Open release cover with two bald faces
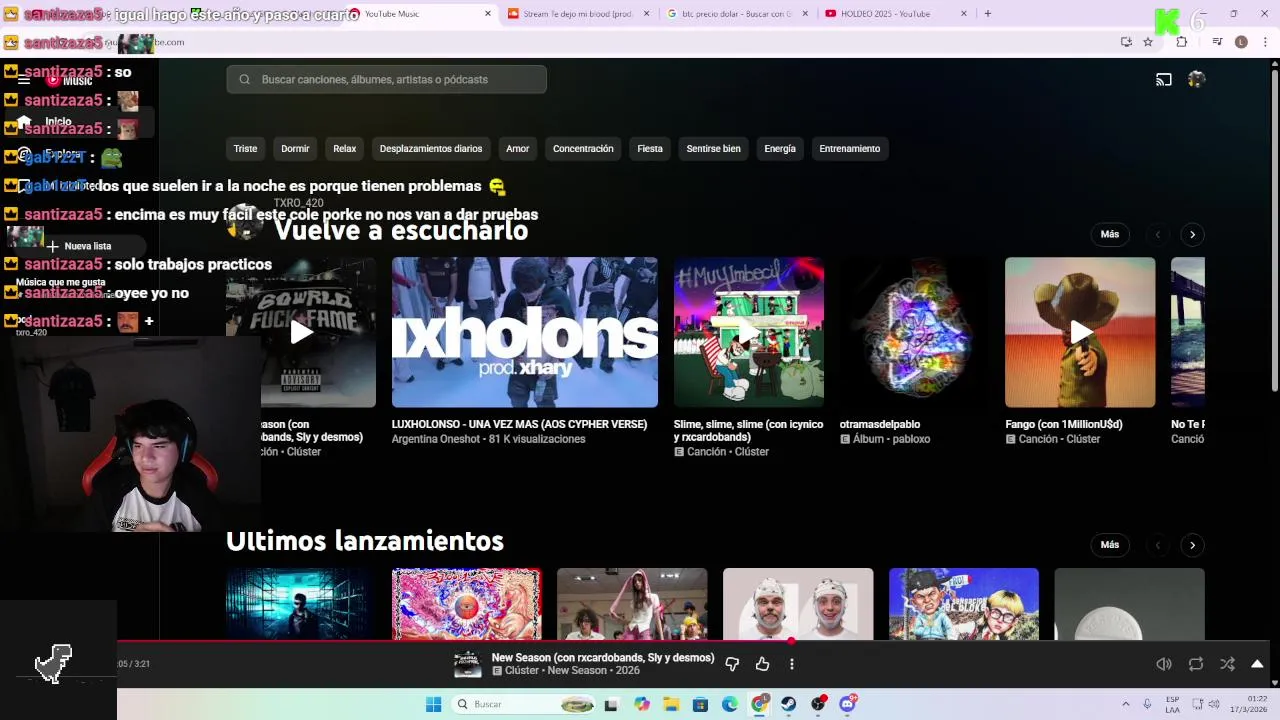 coord(798,604)
